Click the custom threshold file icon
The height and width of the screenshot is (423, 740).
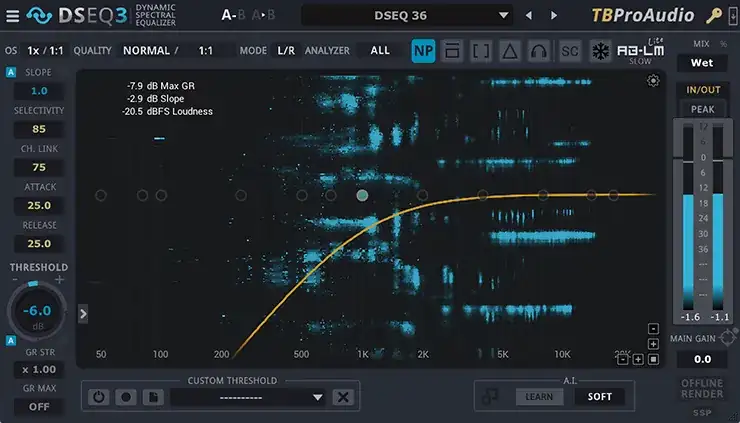(153, 397)
